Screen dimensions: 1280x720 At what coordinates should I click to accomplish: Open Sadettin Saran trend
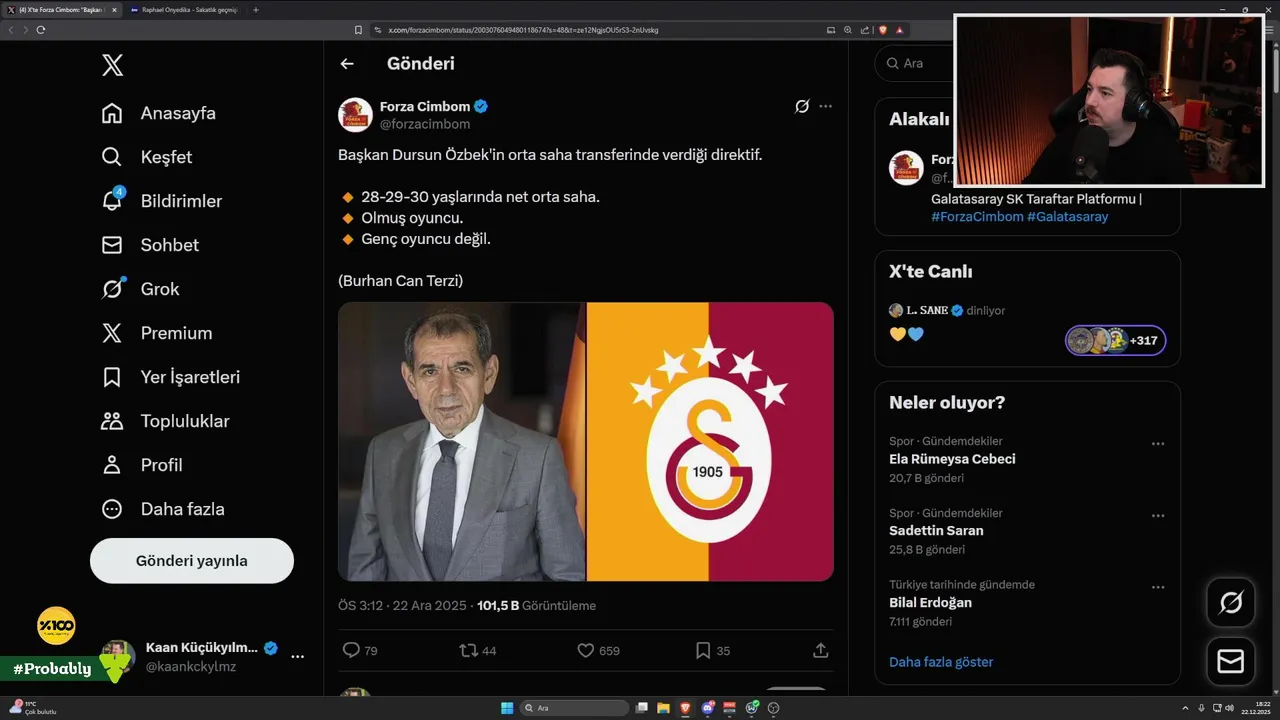[936, 531]
